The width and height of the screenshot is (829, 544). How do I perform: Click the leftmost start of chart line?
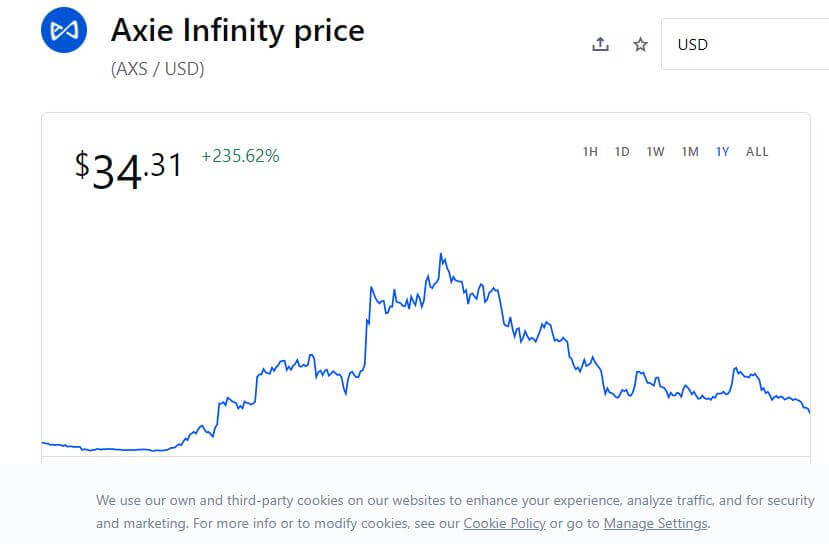(x=43, y=442)
